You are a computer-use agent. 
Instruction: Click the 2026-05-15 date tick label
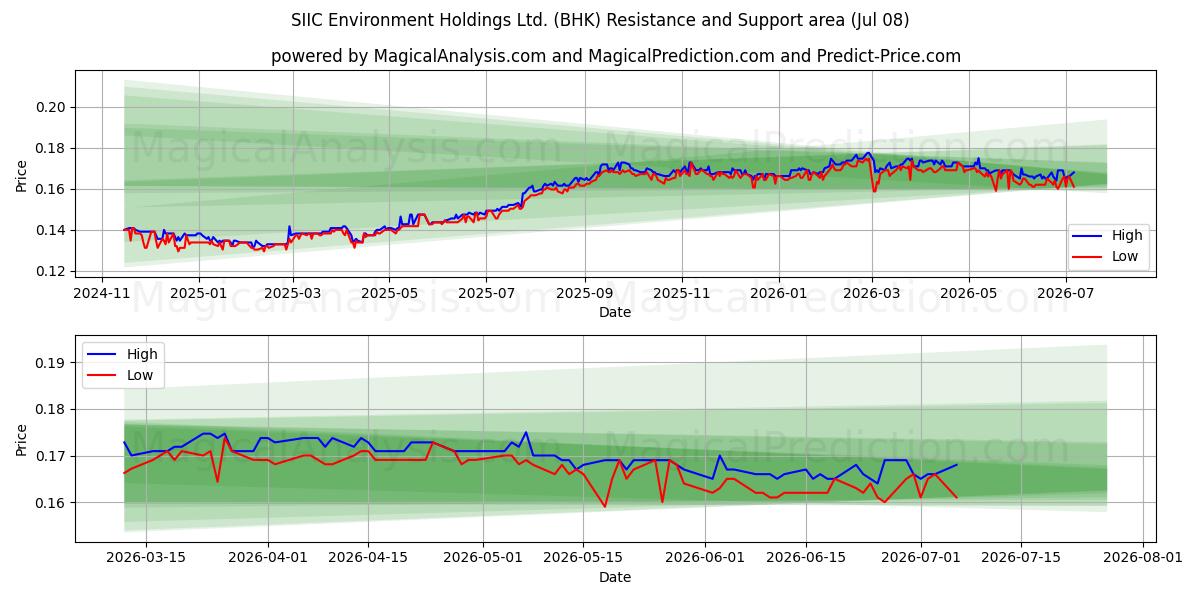[583, 558]
